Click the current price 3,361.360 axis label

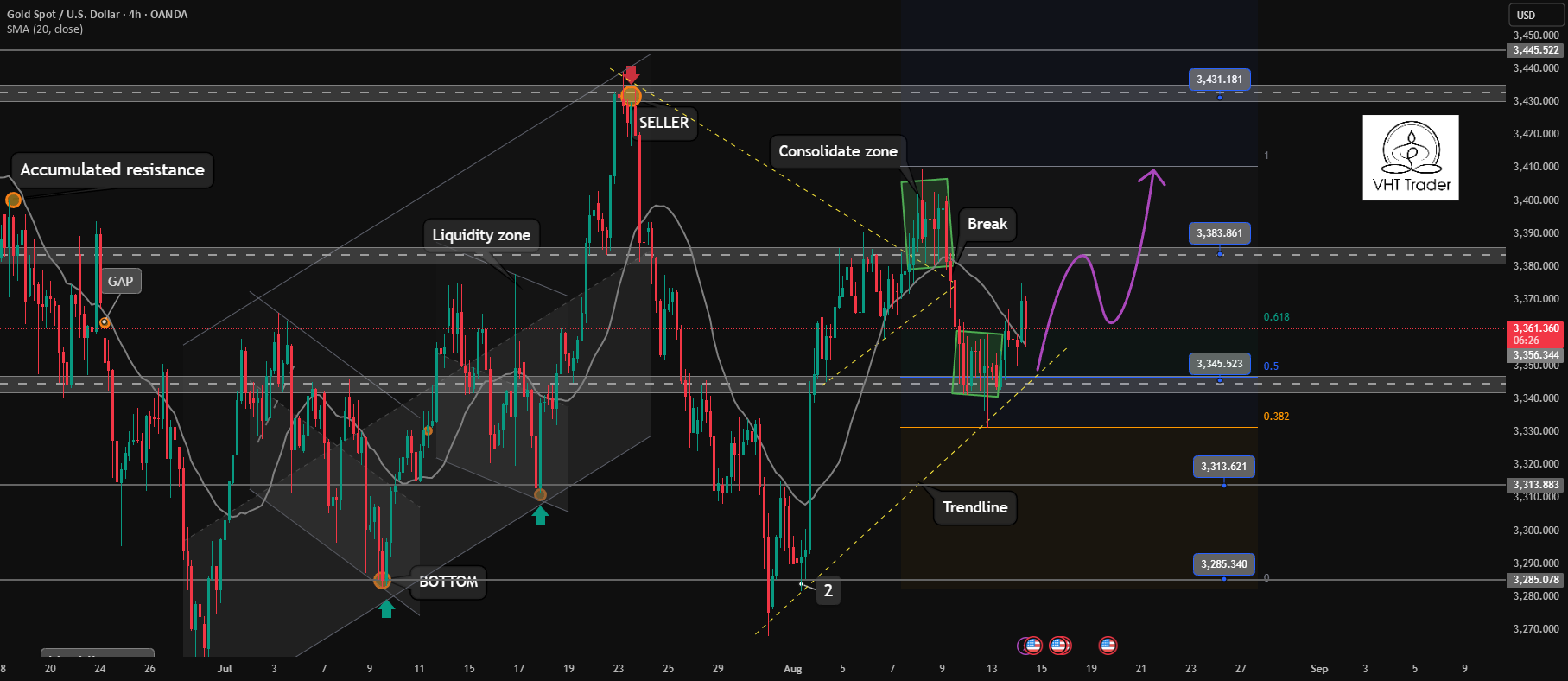click(1536, 328)
